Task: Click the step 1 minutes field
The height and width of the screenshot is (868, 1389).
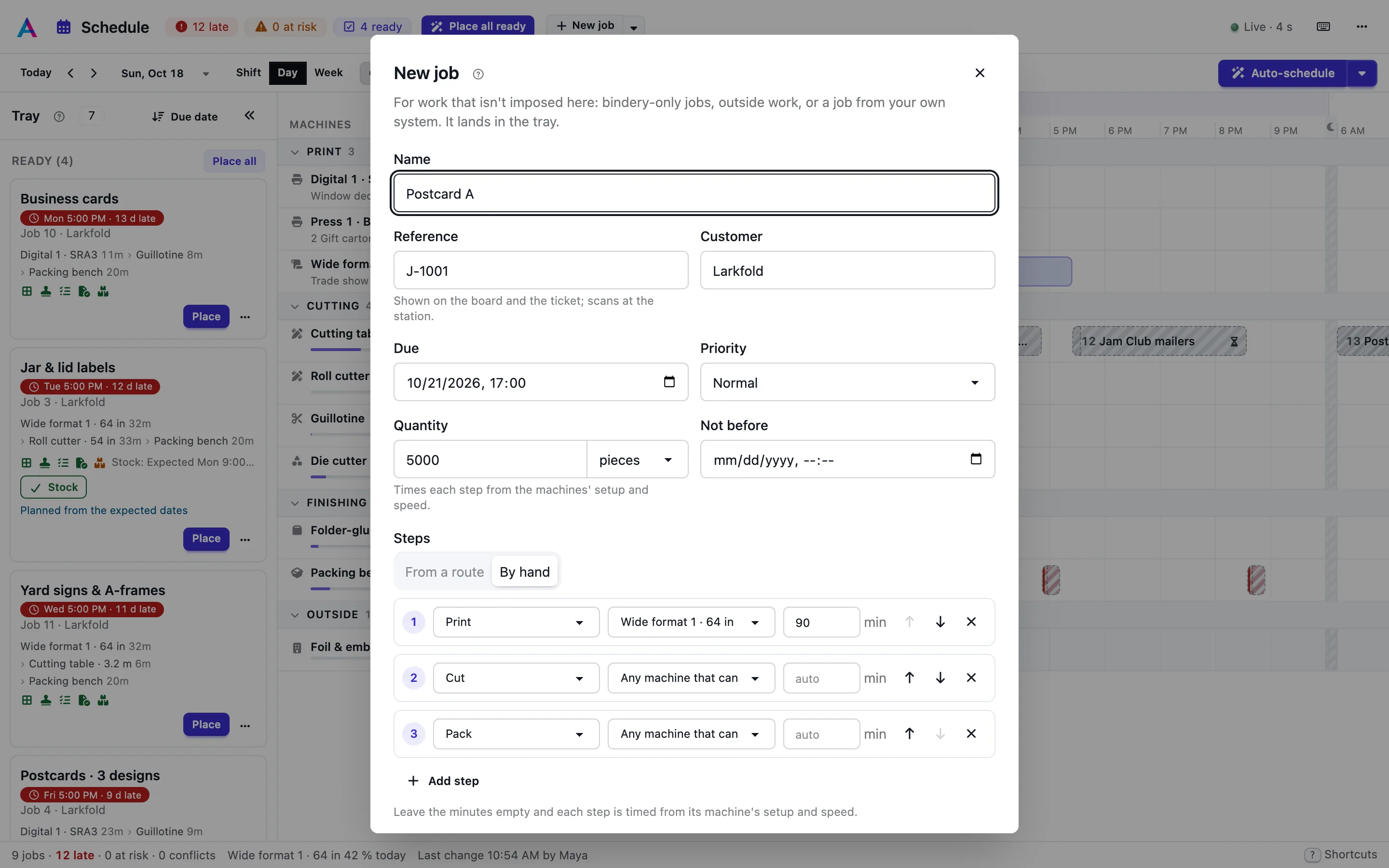Action: click(x=821, y=622)
